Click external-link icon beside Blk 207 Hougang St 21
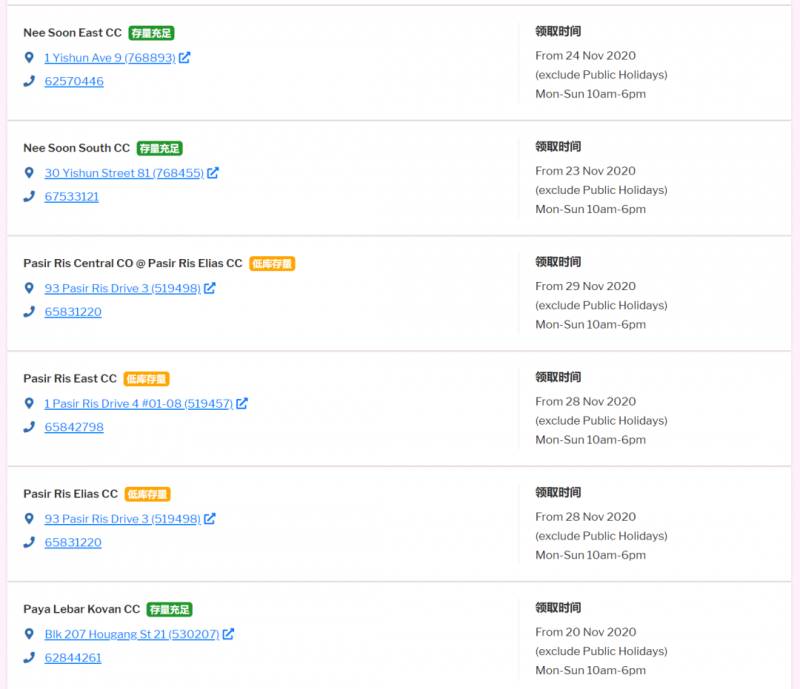 click(228, 634)
